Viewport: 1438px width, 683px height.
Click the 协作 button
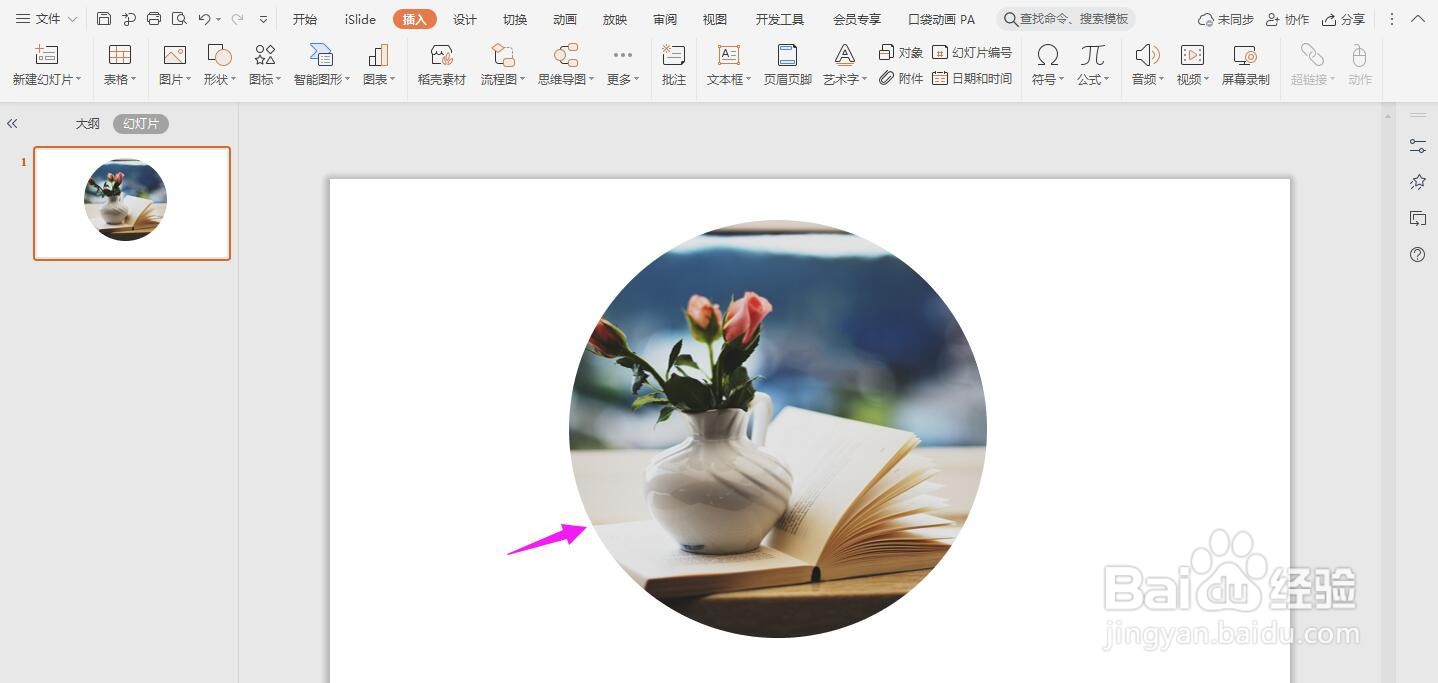(1287, 19)
